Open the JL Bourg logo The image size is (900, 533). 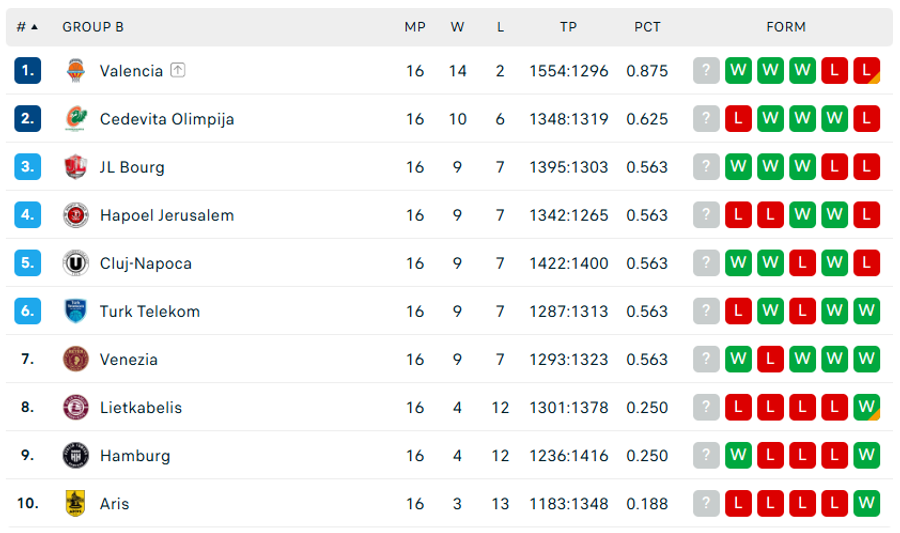pos(75,167)
